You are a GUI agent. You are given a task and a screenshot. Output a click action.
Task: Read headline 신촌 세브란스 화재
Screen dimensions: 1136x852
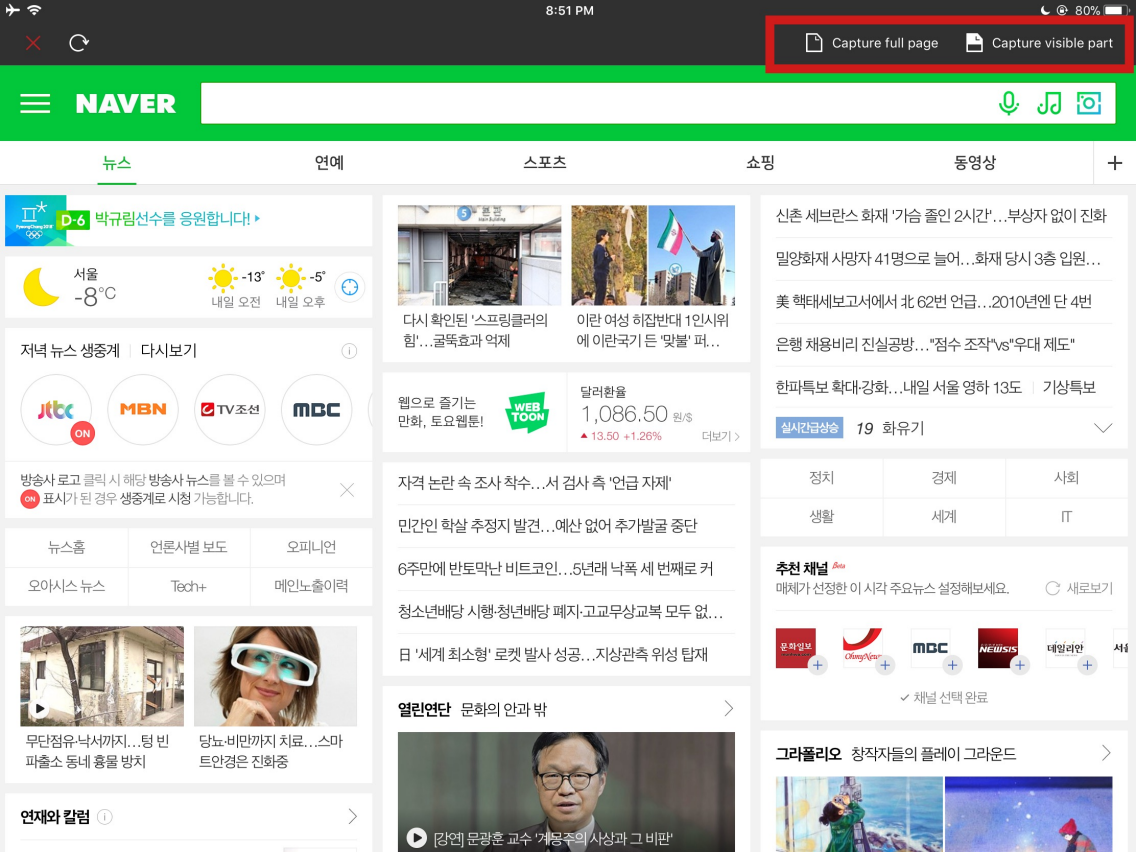941,215
